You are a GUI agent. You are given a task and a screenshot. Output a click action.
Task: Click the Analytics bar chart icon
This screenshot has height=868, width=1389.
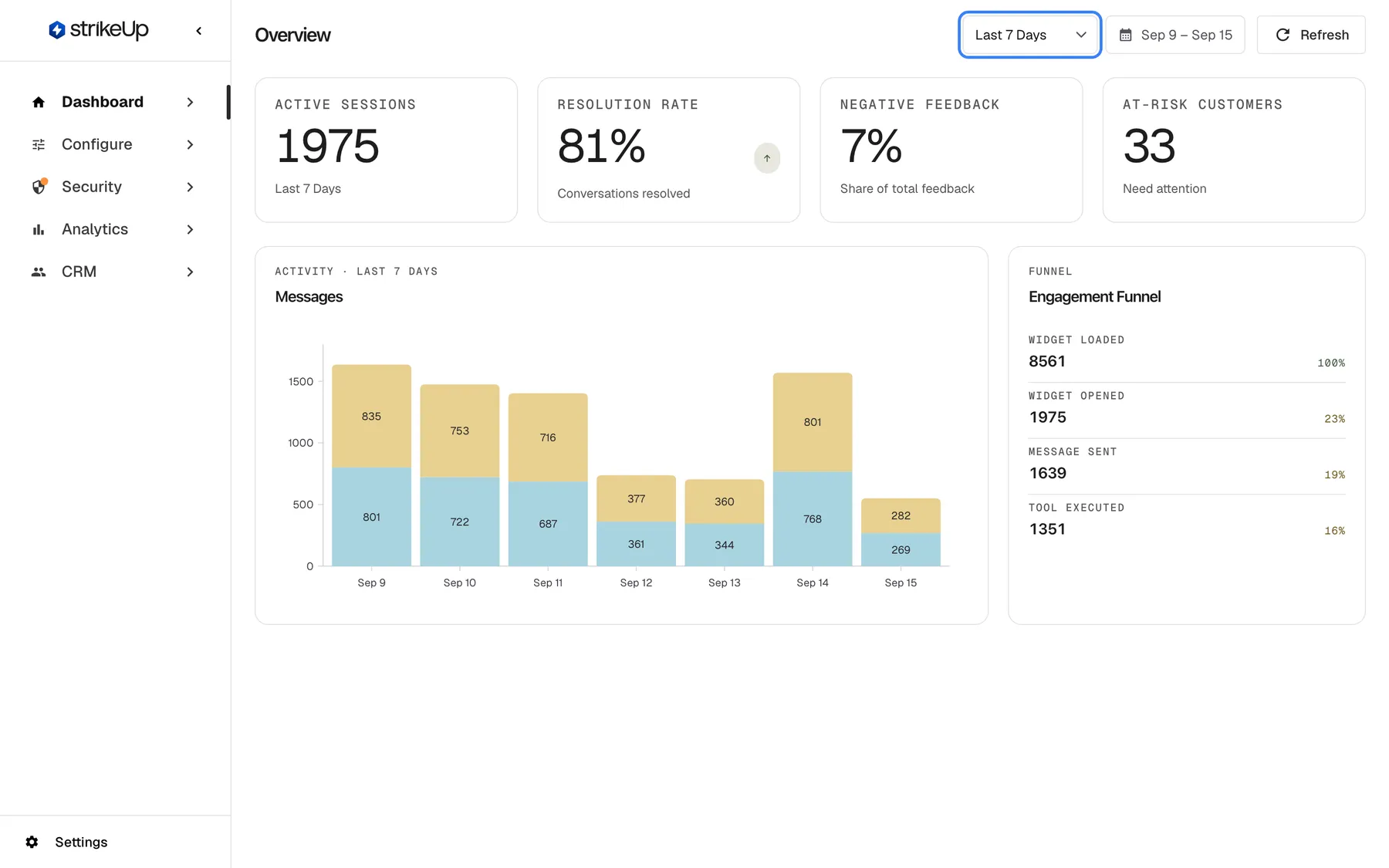pyautogui.click(x=39, y=229)
